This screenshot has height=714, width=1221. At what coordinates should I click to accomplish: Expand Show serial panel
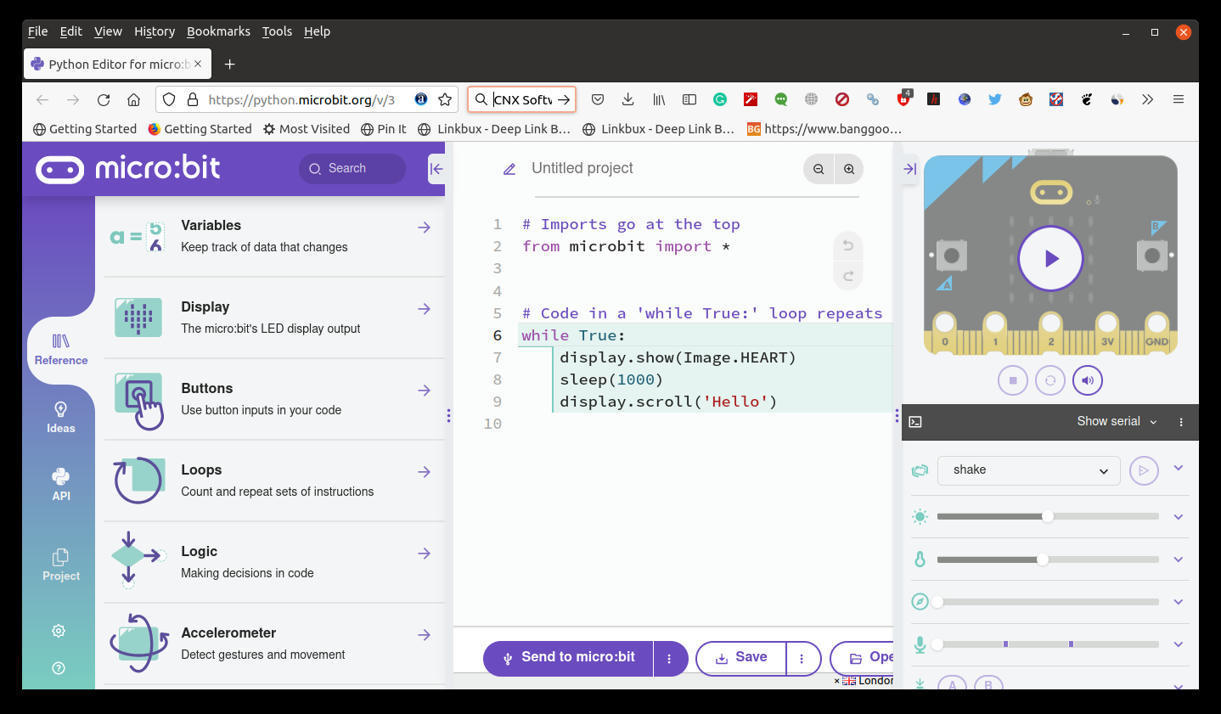tap(1116, 422)
